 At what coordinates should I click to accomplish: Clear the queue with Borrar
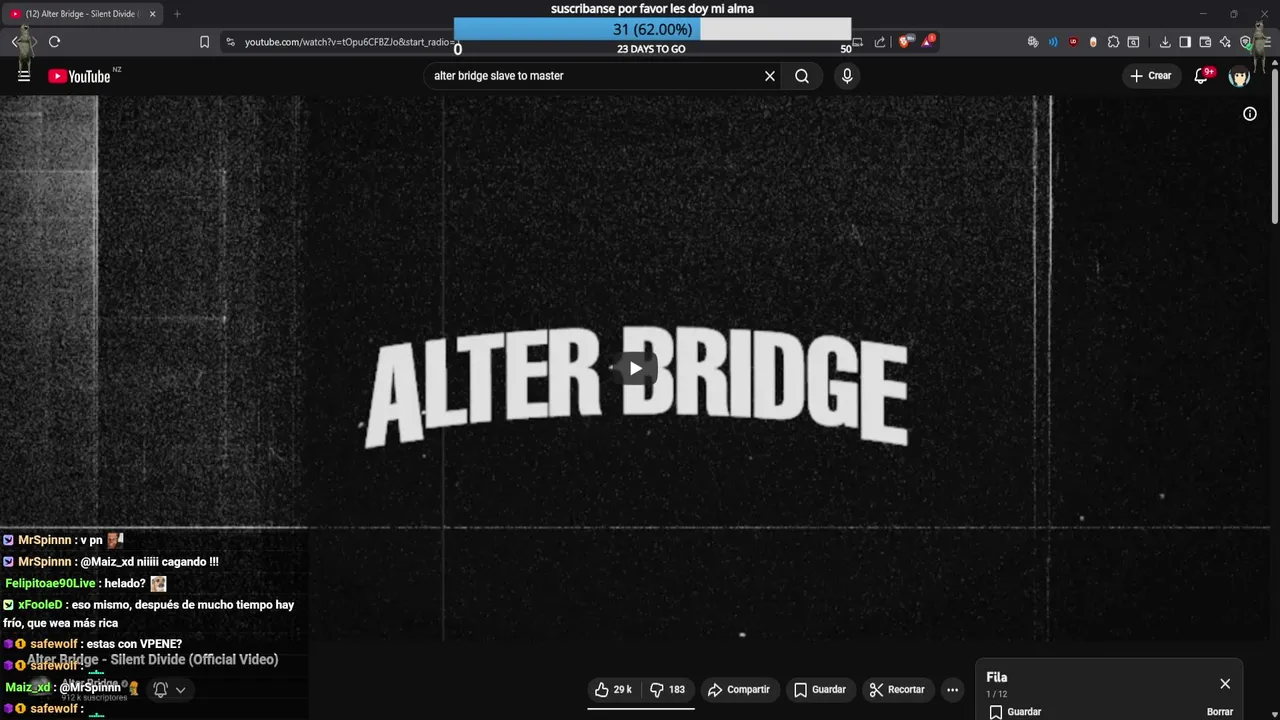click(1220, 712)
